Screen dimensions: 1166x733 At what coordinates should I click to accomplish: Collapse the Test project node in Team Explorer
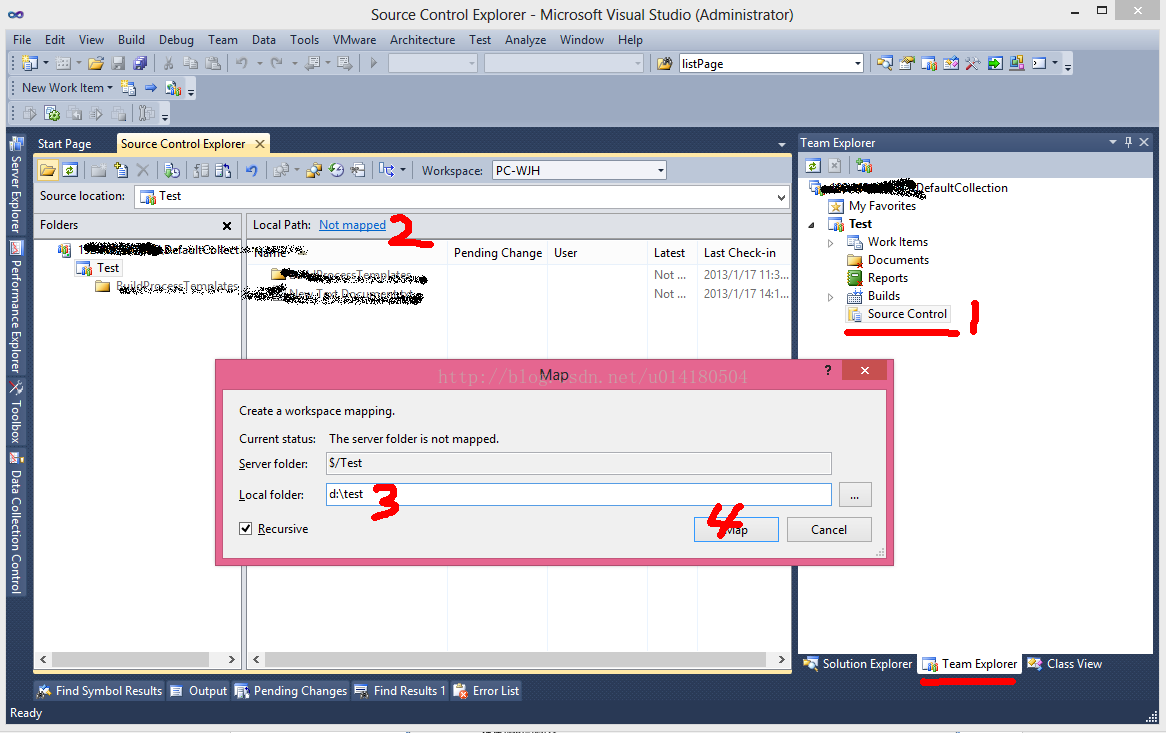pyautogui.click(x=811, y=225)
